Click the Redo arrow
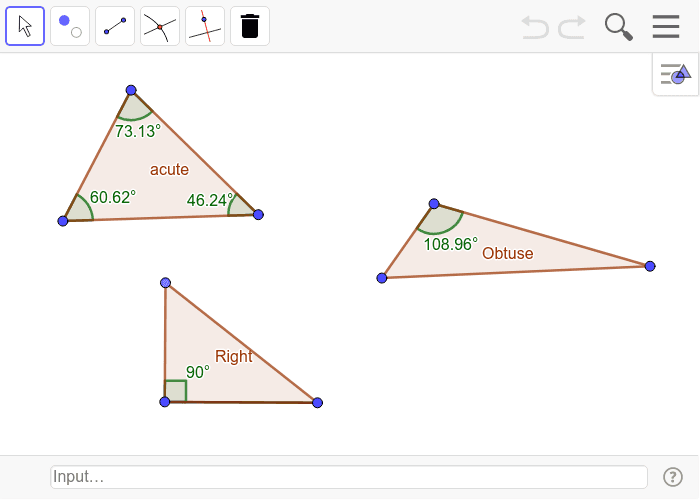Screen dimensions: 700x500 click(572, 27)
